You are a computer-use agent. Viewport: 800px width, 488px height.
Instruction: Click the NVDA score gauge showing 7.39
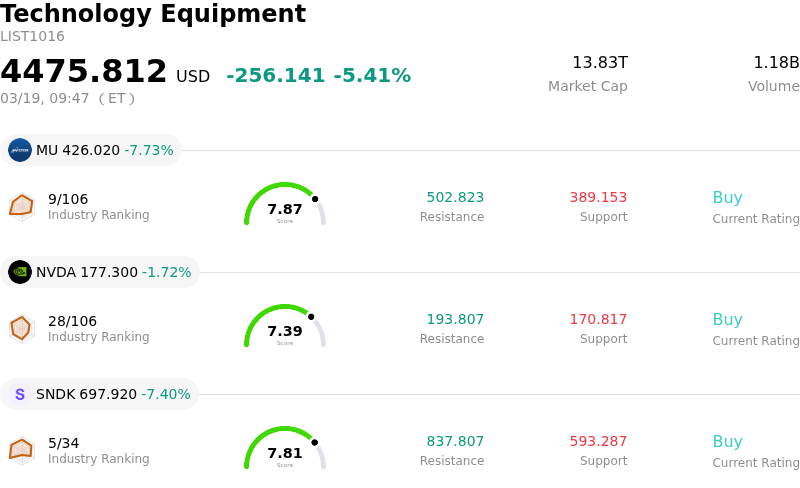285,328
